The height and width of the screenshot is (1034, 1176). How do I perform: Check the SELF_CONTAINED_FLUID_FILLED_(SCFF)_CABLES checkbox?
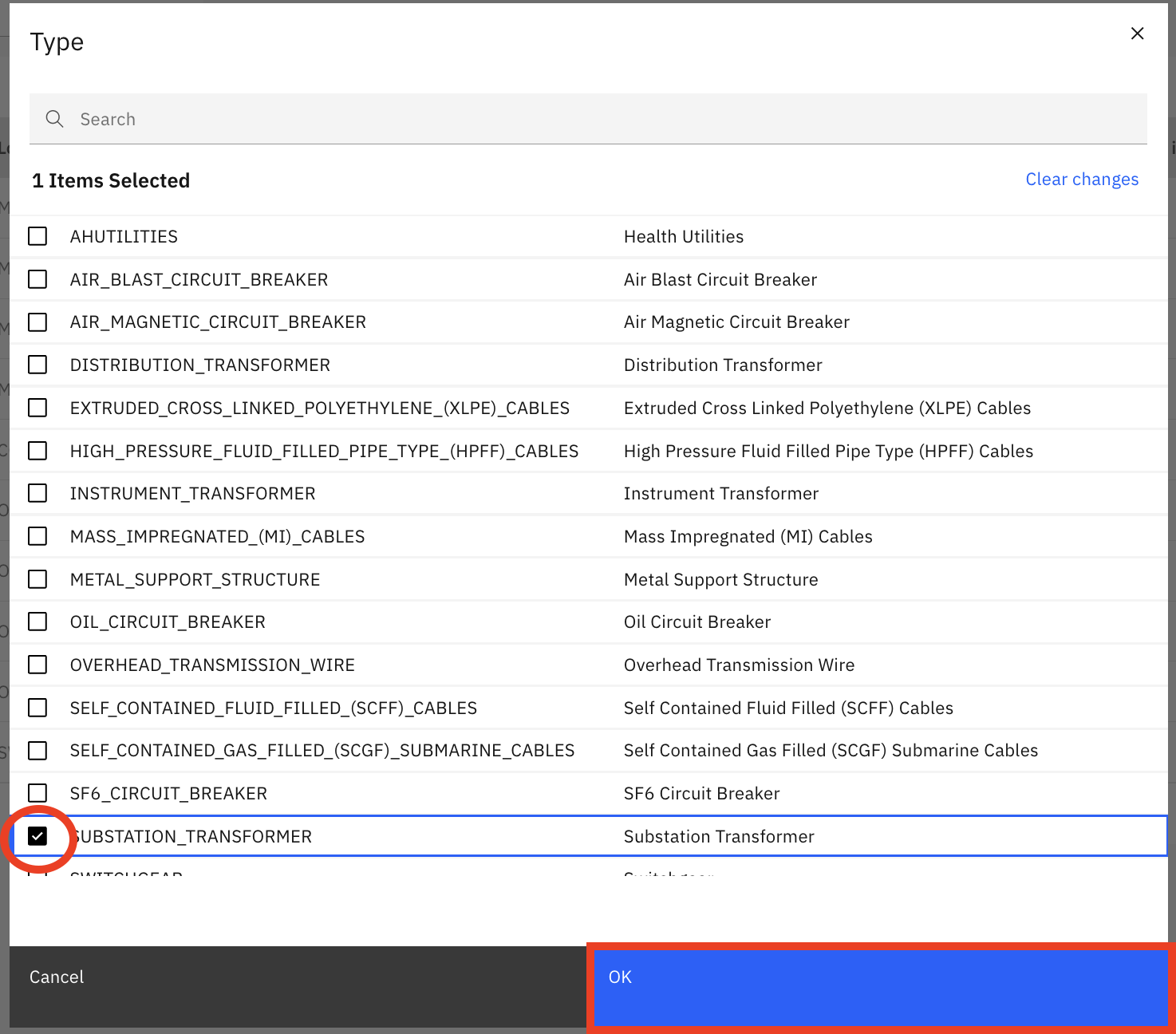(x=37, y=708)
